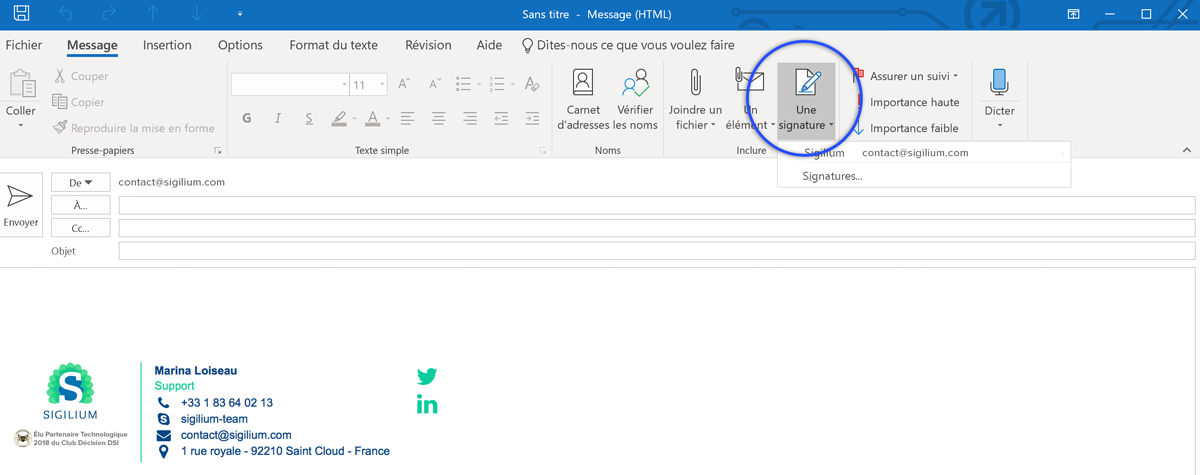Toggle the bullet list button
The height and width of the screenshot is (475, 1200).
click(x=464, y=85)
